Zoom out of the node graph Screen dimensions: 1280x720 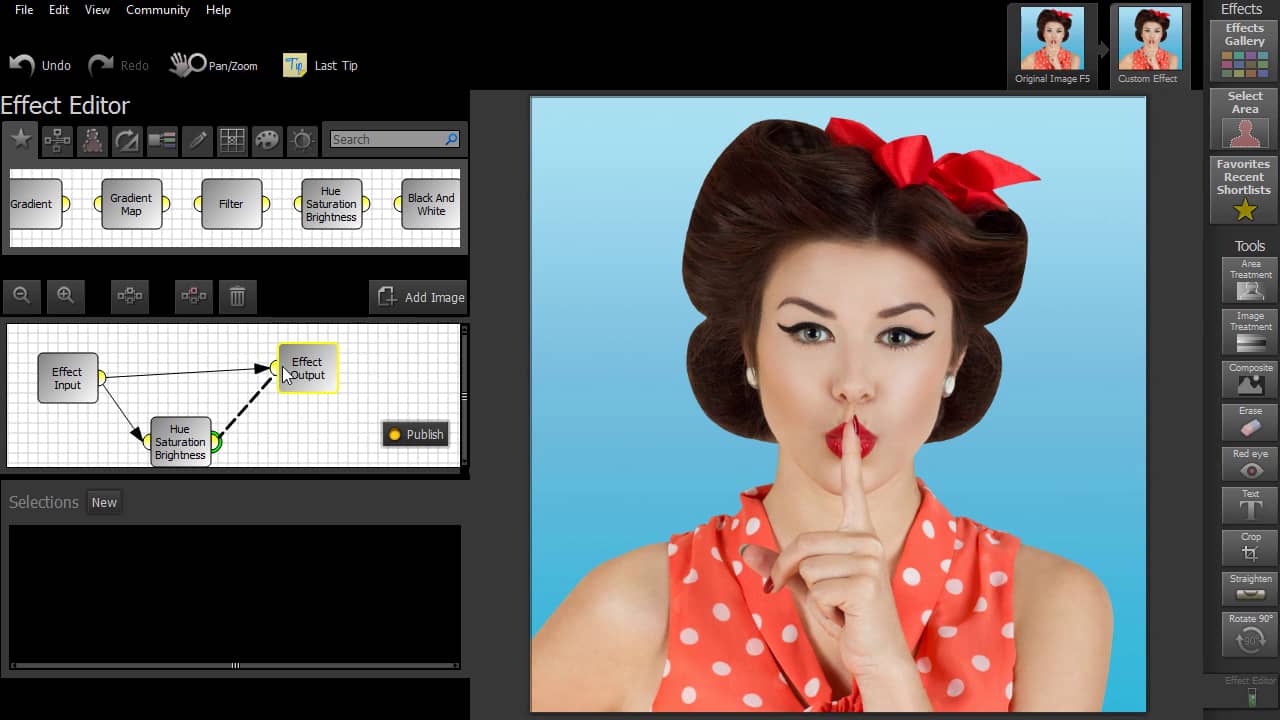coord(22,296)
